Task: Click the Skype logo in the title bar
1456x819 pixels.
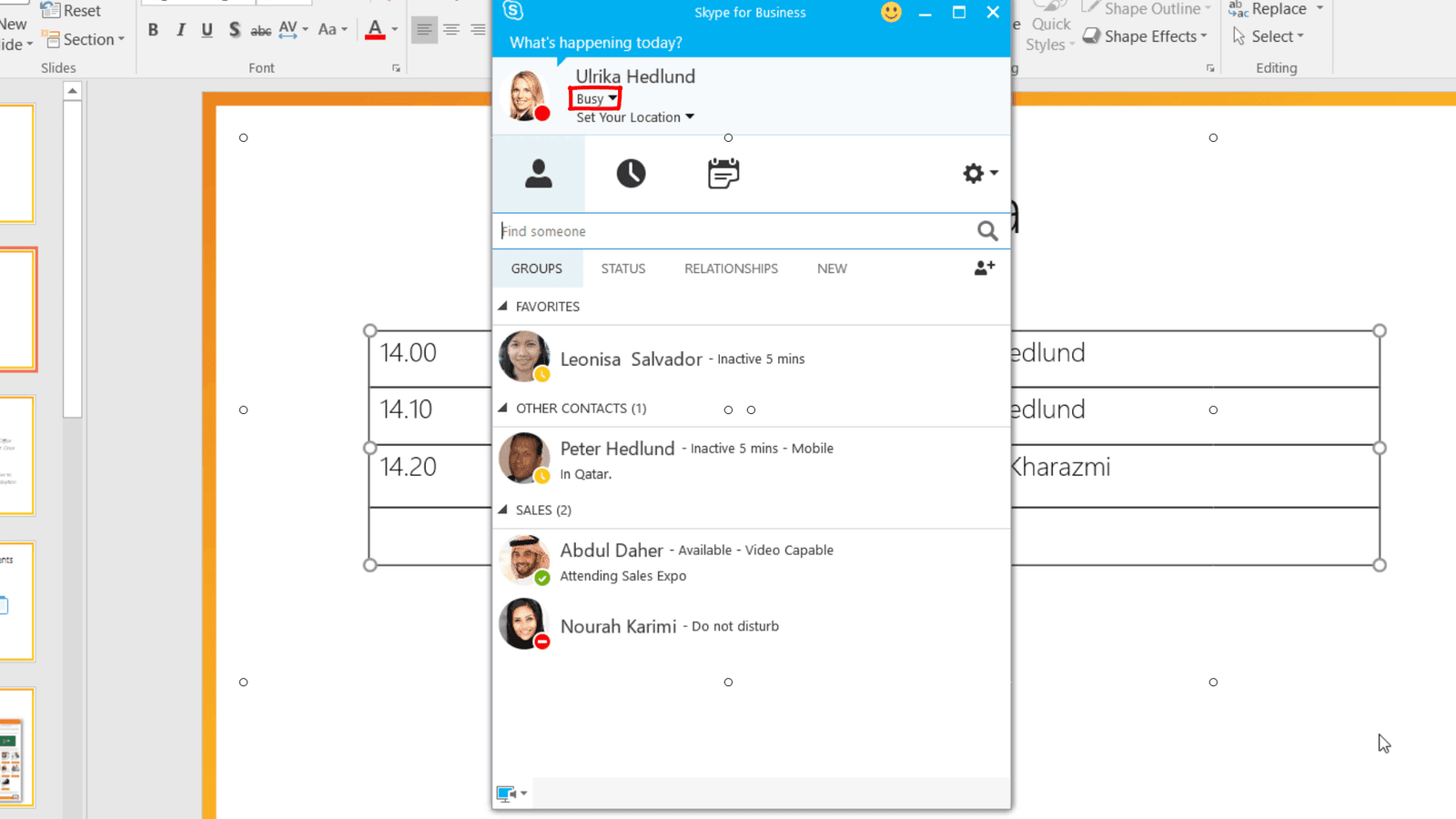Action: pos(513,11)
